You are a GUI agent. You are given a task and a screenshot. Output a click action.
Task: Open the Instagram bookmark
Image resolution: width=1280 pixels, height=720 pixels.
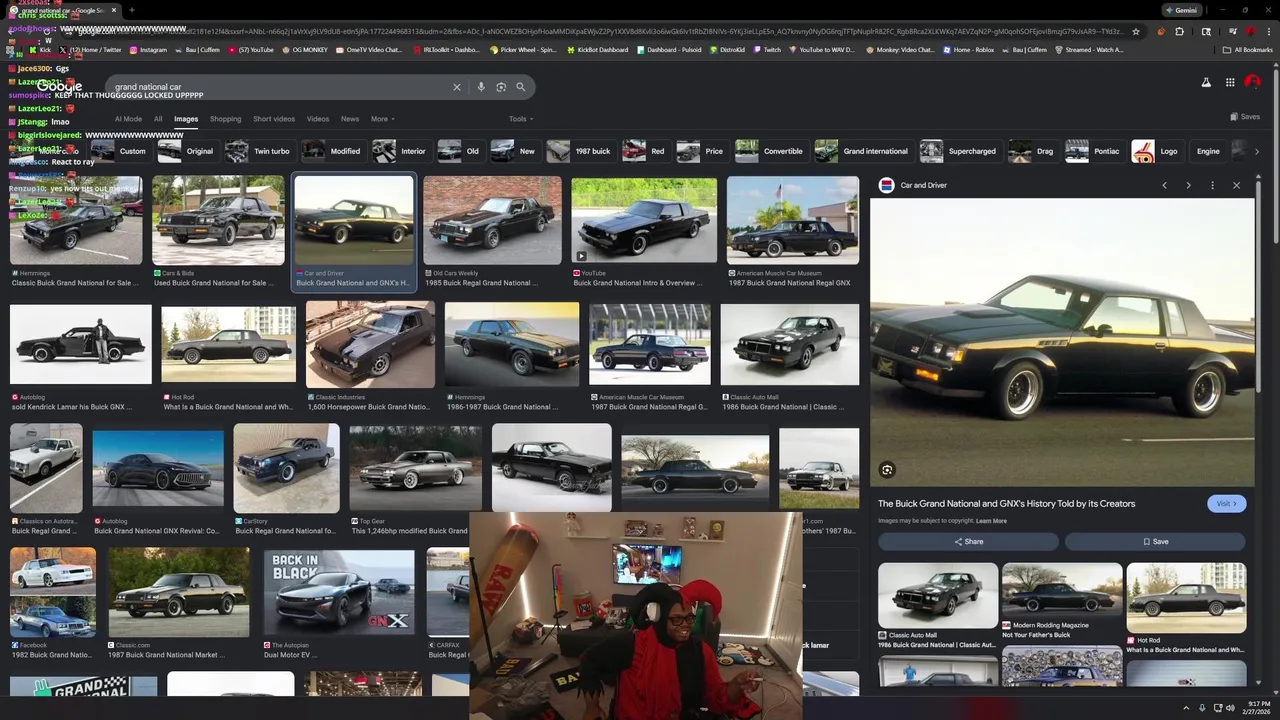pos(147,50)
